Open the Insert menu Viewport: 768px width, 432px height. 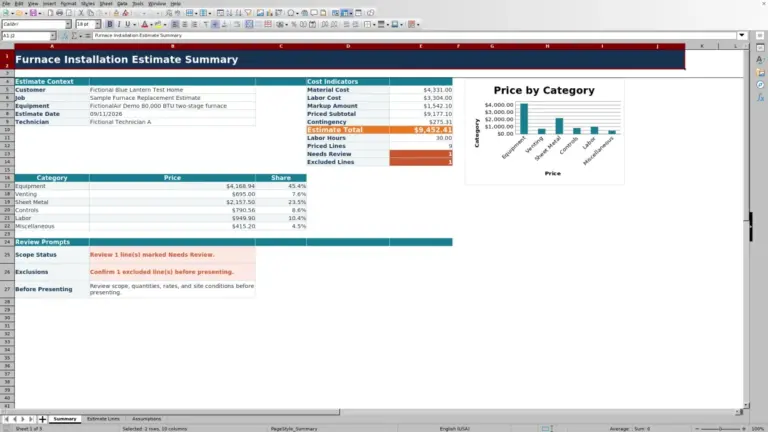coord(49,3)
